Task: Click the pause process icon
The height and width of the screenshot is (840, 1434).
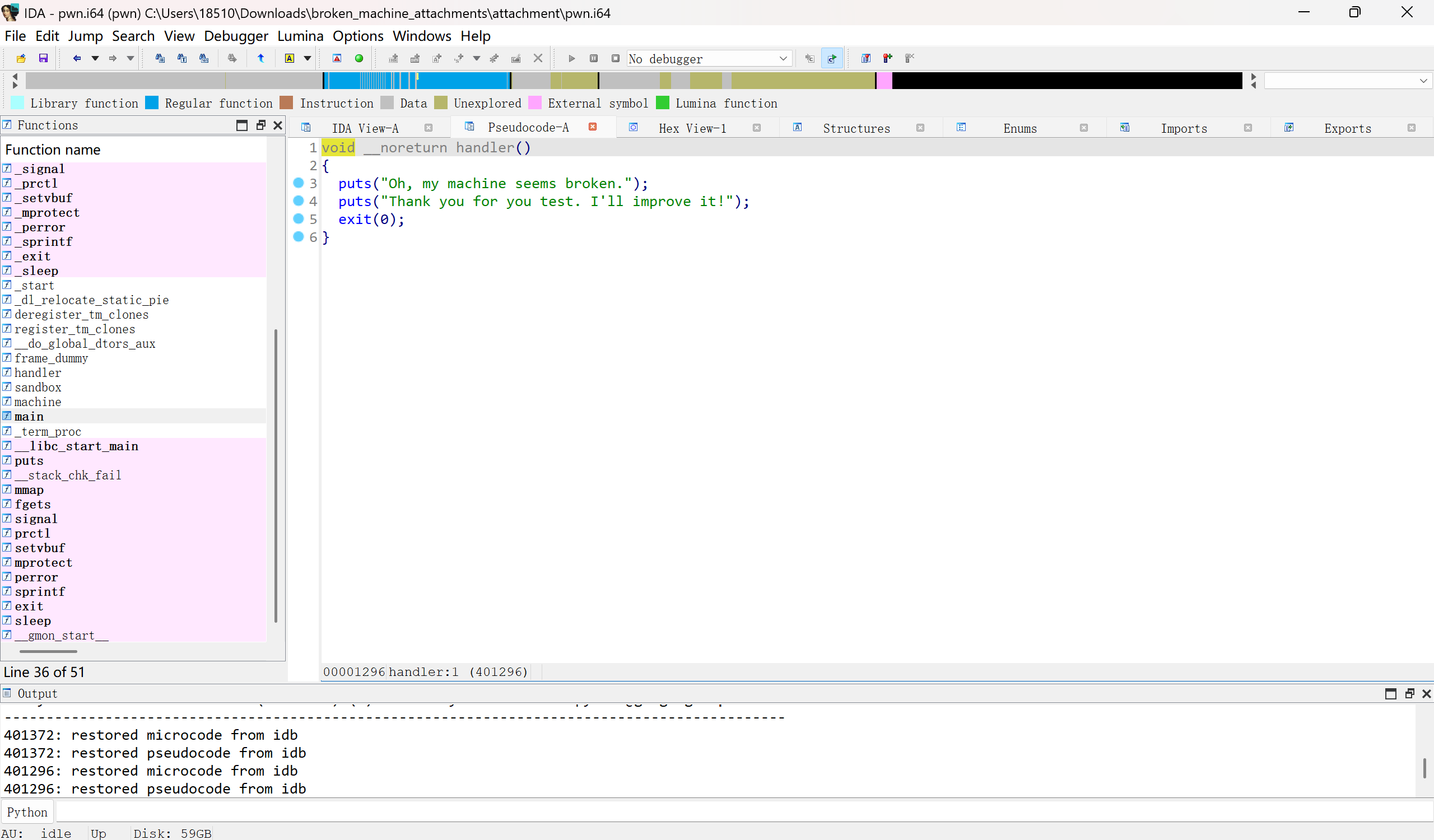Action: (x=594, y=58)
